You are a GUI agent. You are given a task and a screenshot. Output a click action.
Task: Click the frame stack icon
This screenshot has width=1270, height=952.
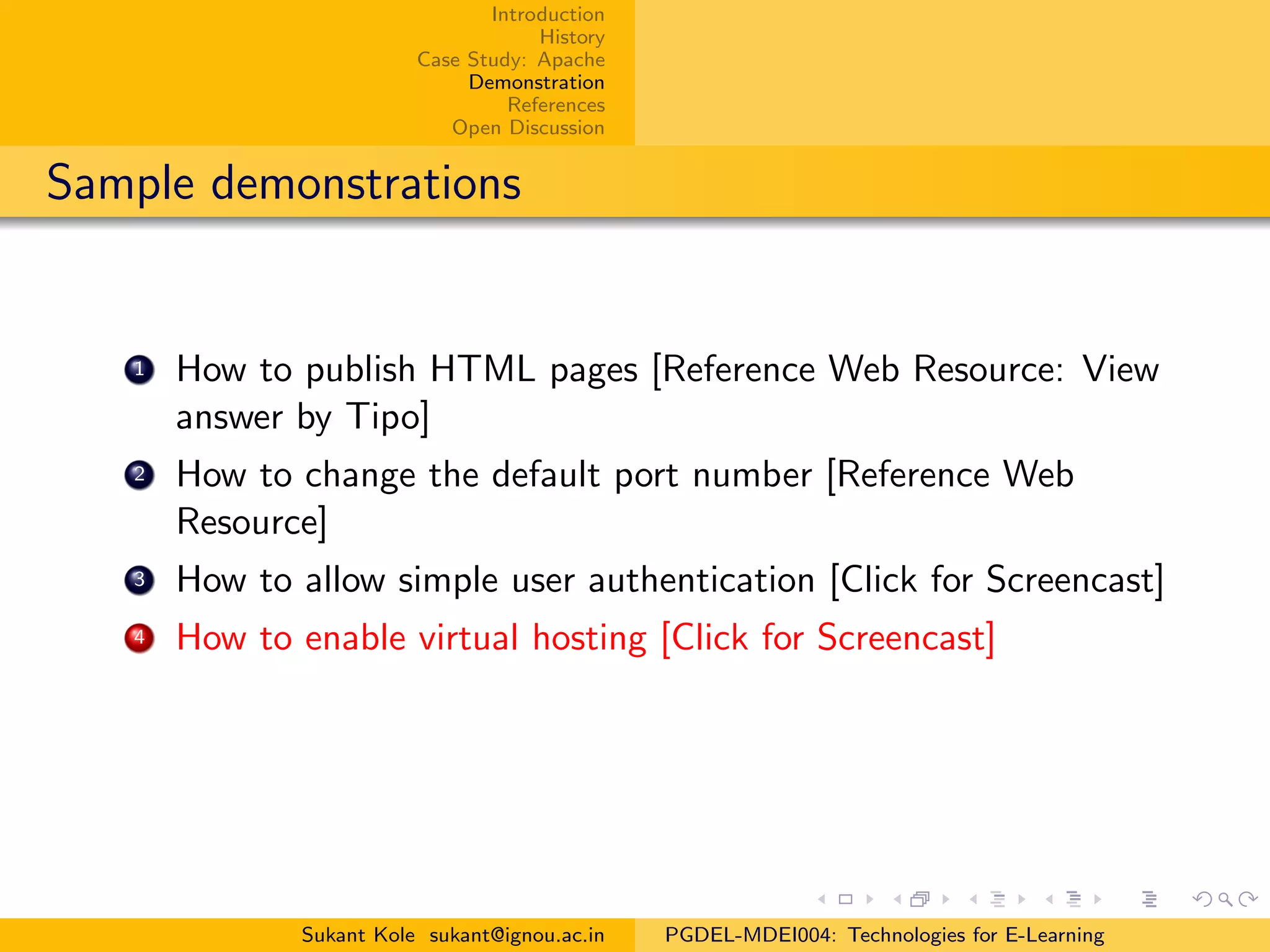tap(920, 899)
